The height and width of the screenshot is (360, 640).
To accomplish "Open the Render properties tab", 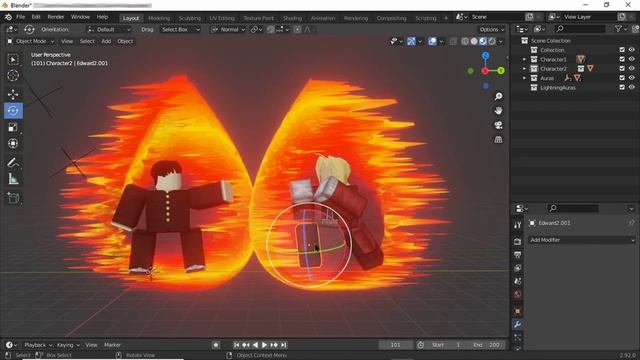I will point(518,242).
